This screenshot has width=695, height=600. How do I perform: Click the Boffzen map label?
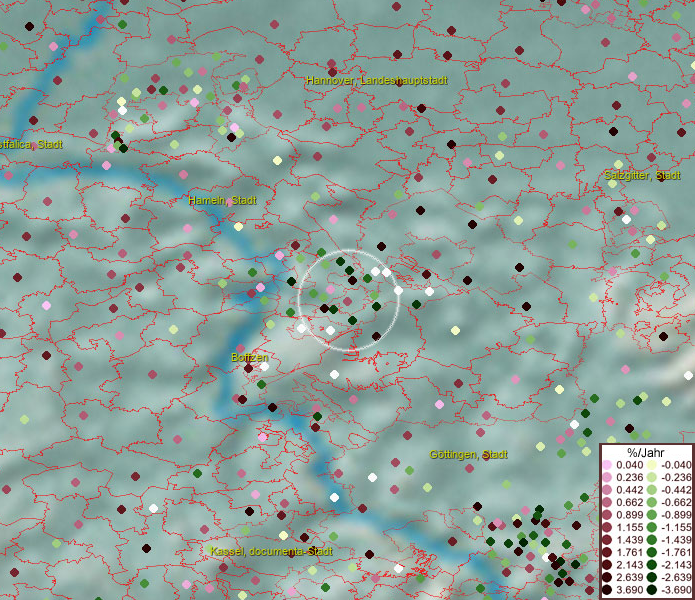(x=250, y=357)
